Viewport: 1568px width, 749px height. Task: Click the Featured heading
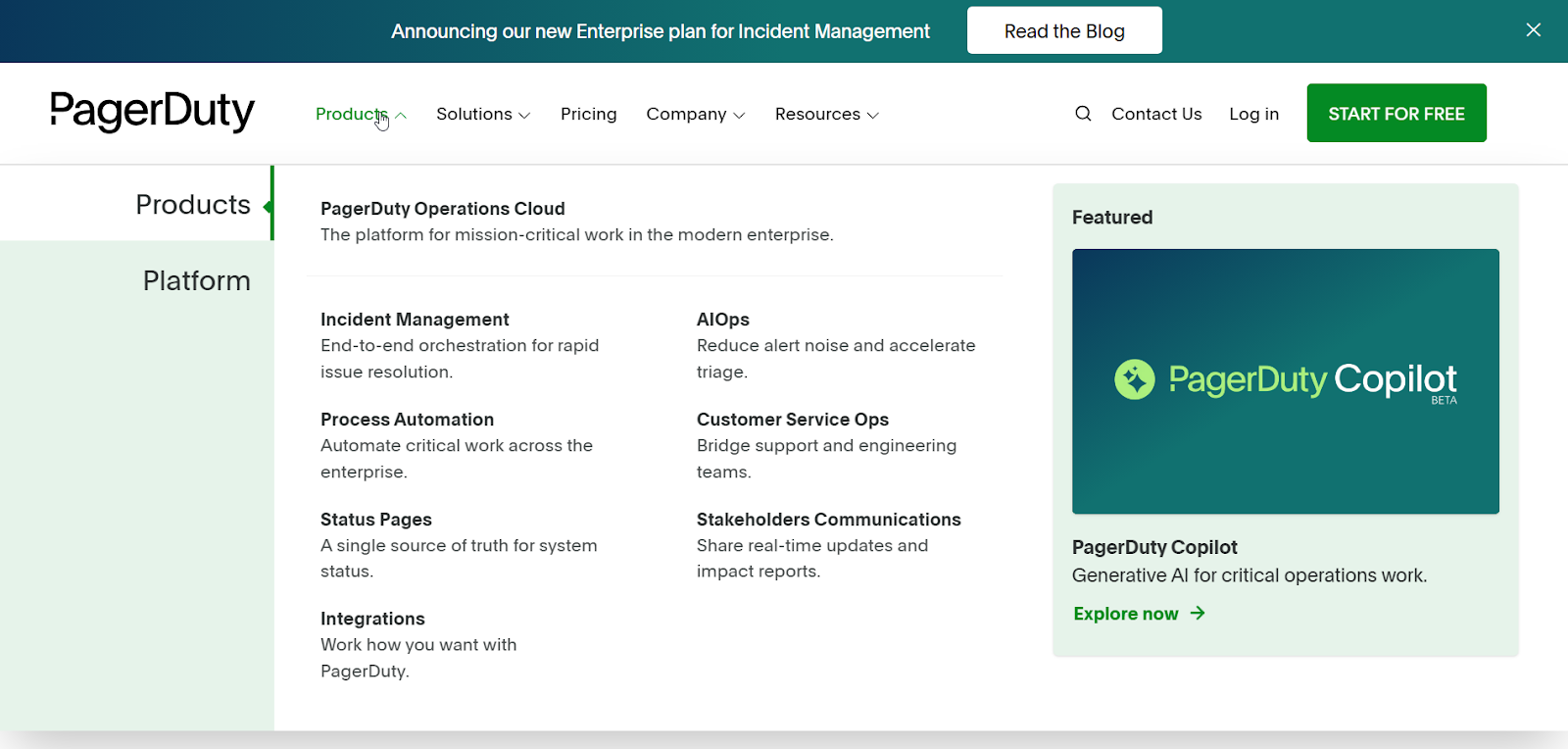coord(1112,218)
